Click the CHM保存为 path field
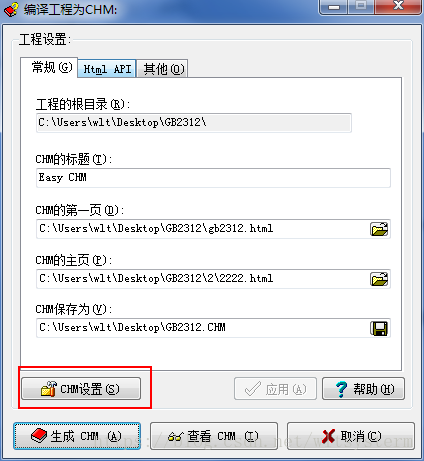The width and height of the screenshot is (424, 461). click(202, 328)
